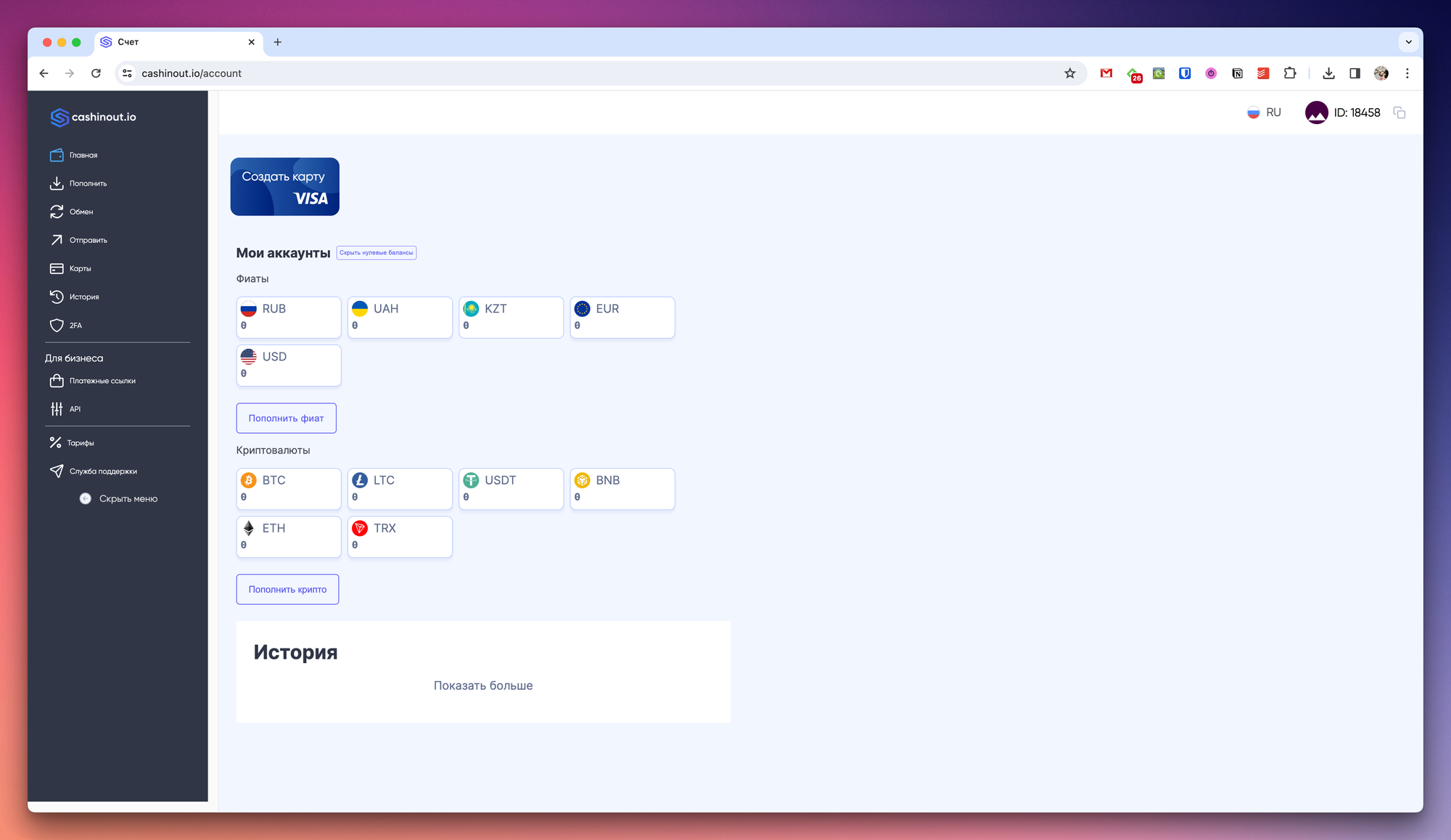1451x840 pixels.
Task: Go to Служба поддержки in the sidebar
Action: (103, 472)
